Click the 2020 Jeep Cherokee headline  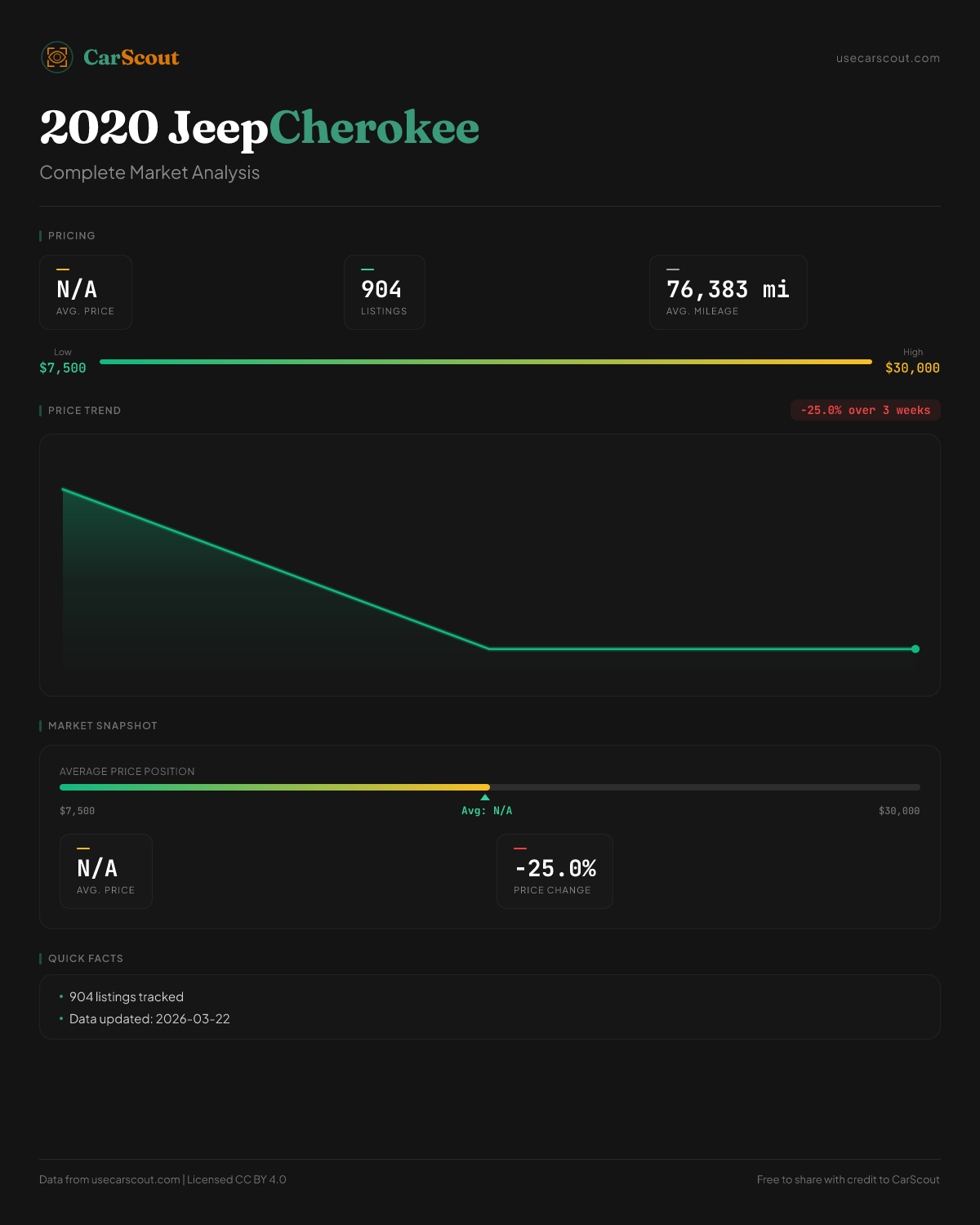pos(259,128)
